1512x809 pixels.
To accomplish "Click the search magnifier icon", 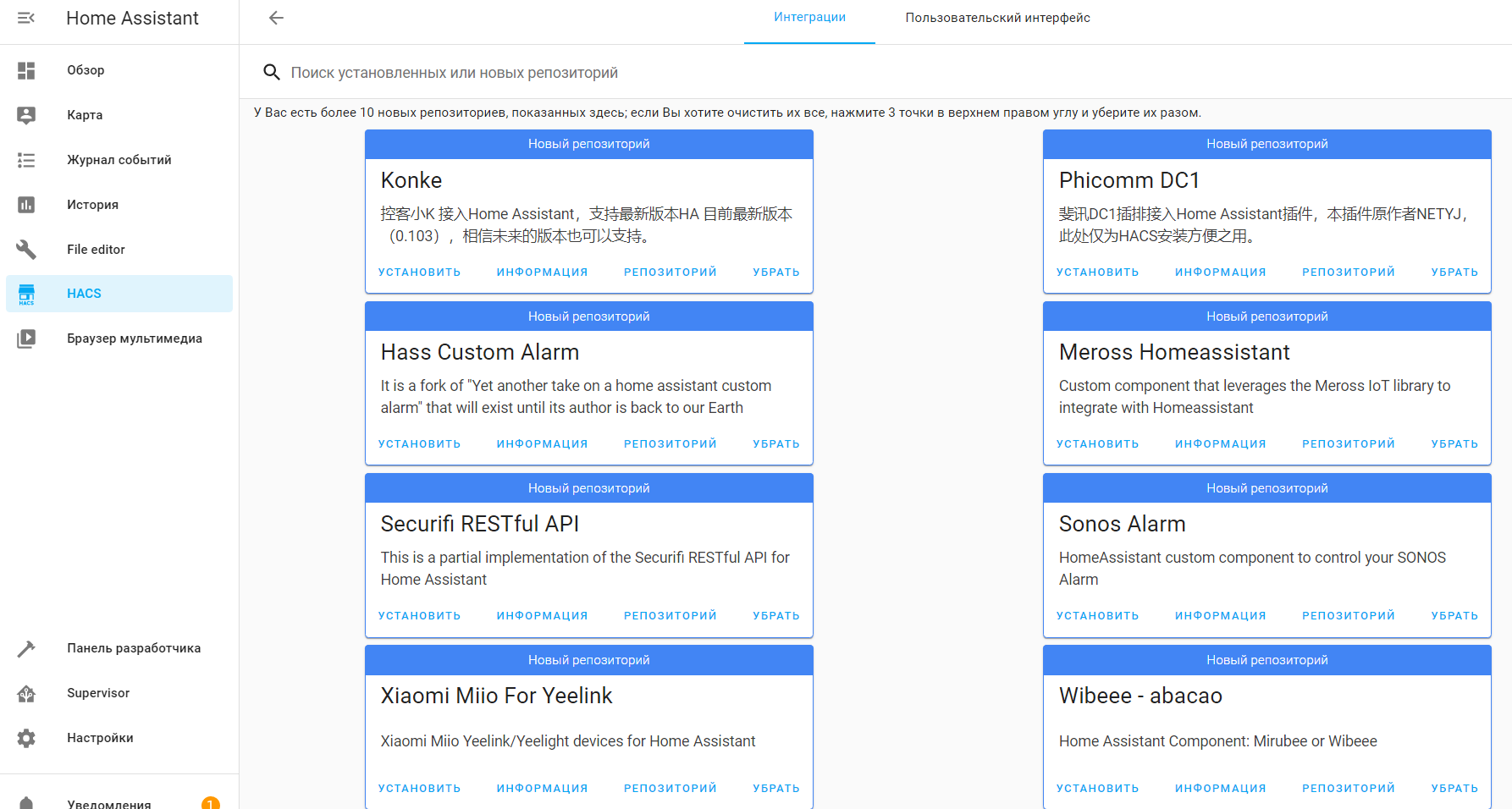I will (x=271, y=73).
